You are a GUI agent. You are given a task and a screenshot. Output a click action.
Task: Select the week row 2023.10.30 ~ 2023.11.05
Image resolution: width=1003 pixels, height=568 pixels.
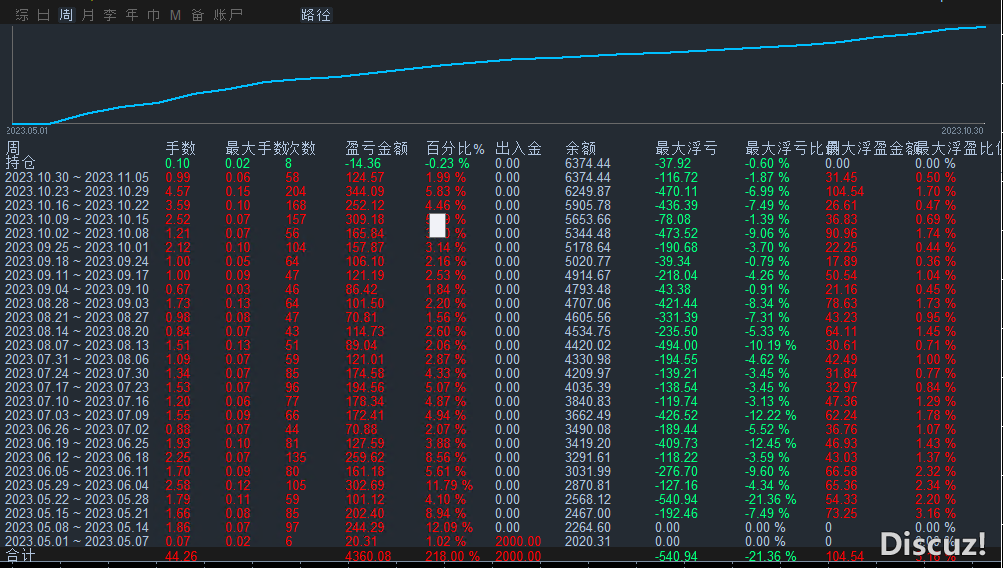coord(77,177)
